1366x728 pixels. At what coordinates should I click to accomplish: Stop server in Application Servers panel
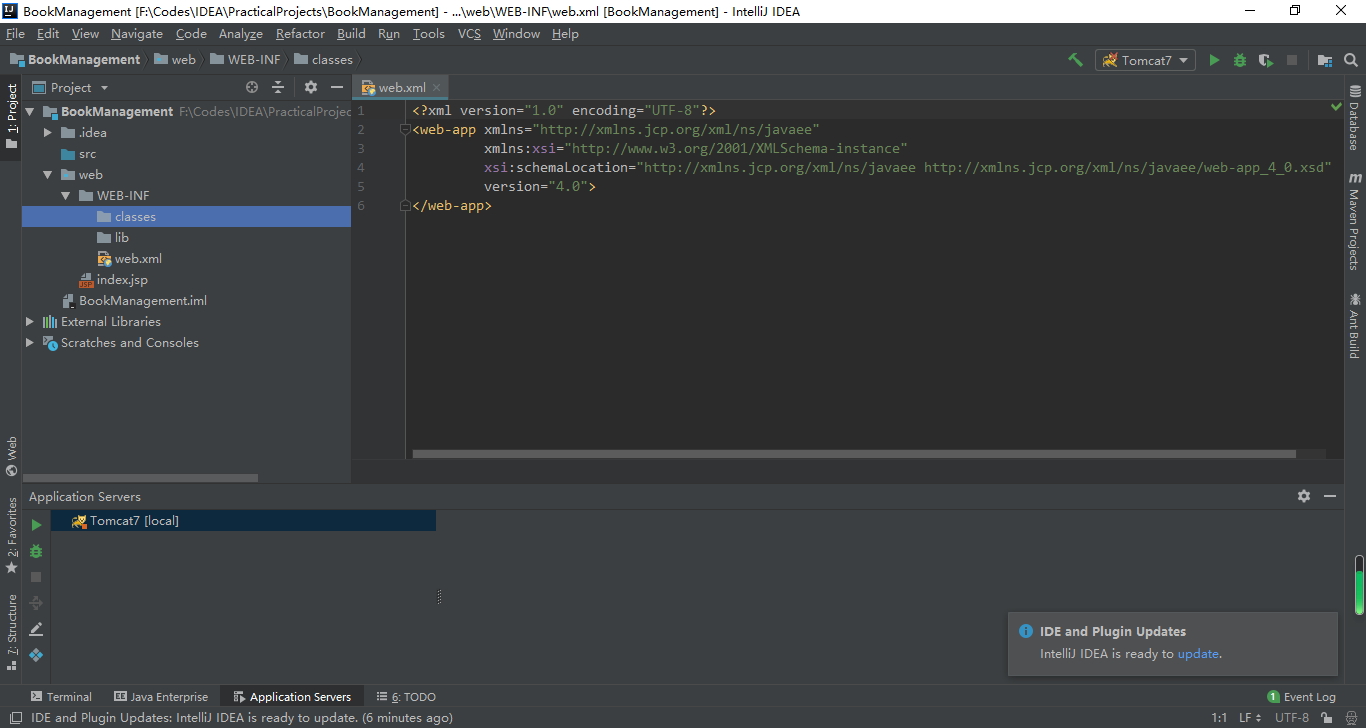point(36,577)
